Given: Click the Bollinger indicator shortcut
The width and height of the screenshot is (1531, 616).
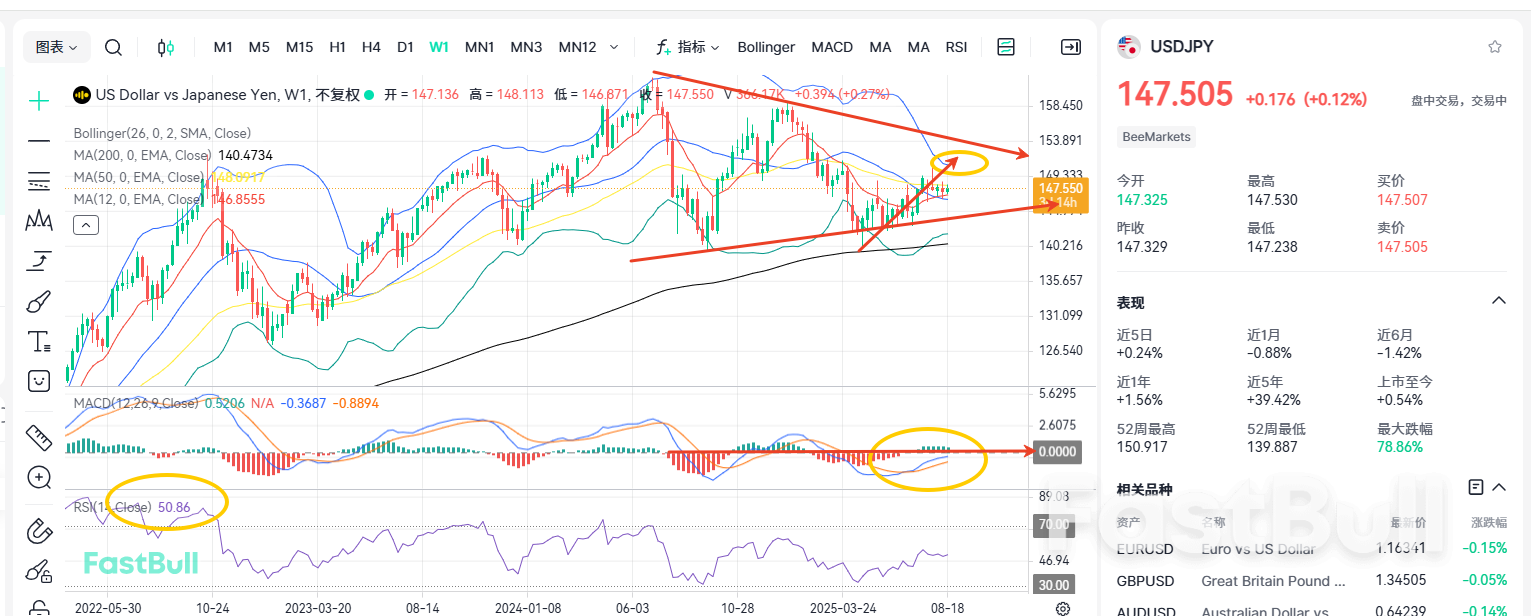Looking at the screenshot, I should 766,47.
